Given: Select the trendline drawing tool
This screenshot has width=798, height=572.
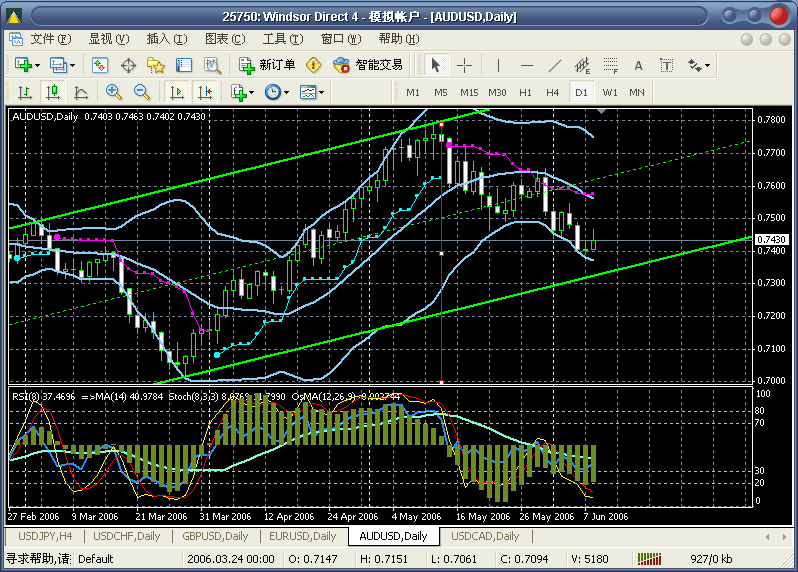Looking at the screenshot, I should pyautogui.click(x=554, y=65).
